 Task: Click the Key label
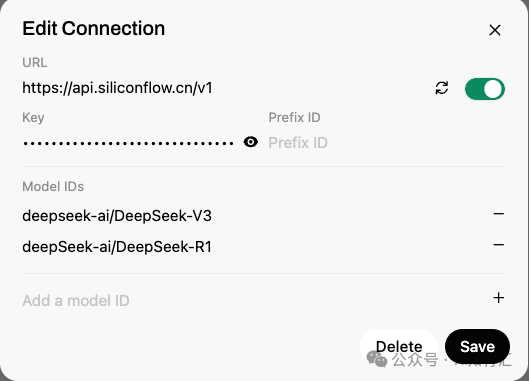(33, 118)
